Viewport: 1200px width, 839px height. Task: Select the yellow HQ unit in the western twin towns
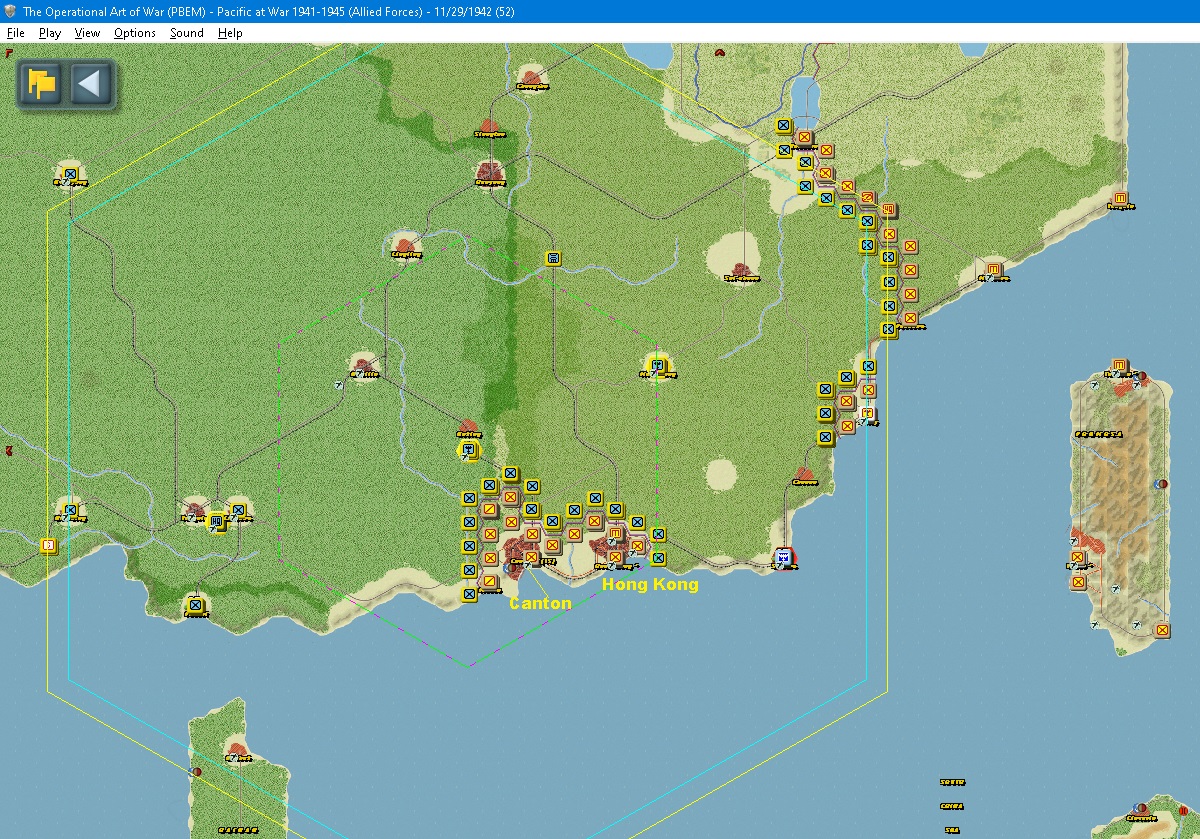[216, 521]
